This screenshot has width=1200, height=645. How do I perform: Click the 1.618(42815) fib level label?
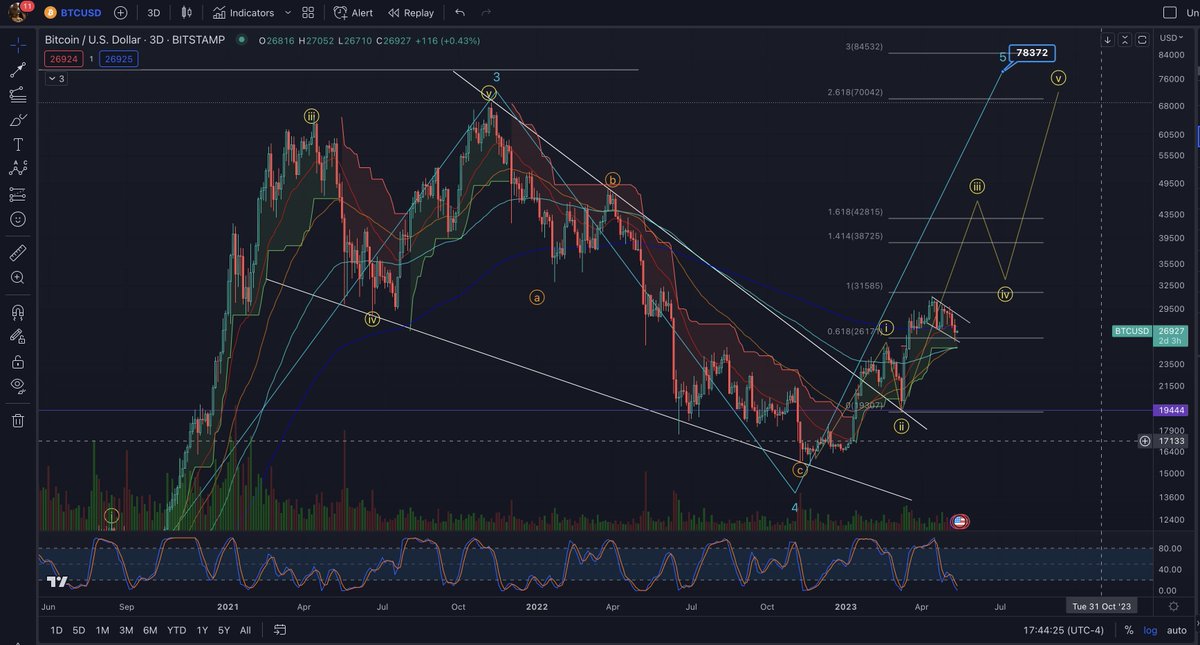tap(855, 212)
